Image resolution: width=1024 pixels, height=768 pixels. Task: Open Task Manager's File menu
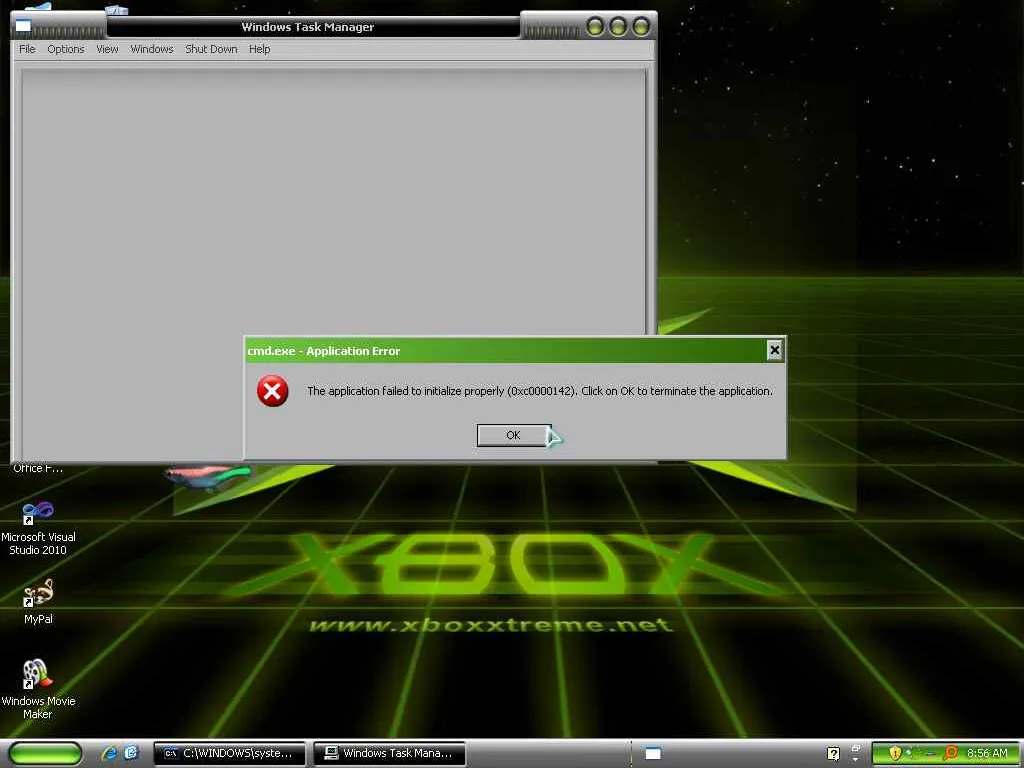click(x=27, y=49)
